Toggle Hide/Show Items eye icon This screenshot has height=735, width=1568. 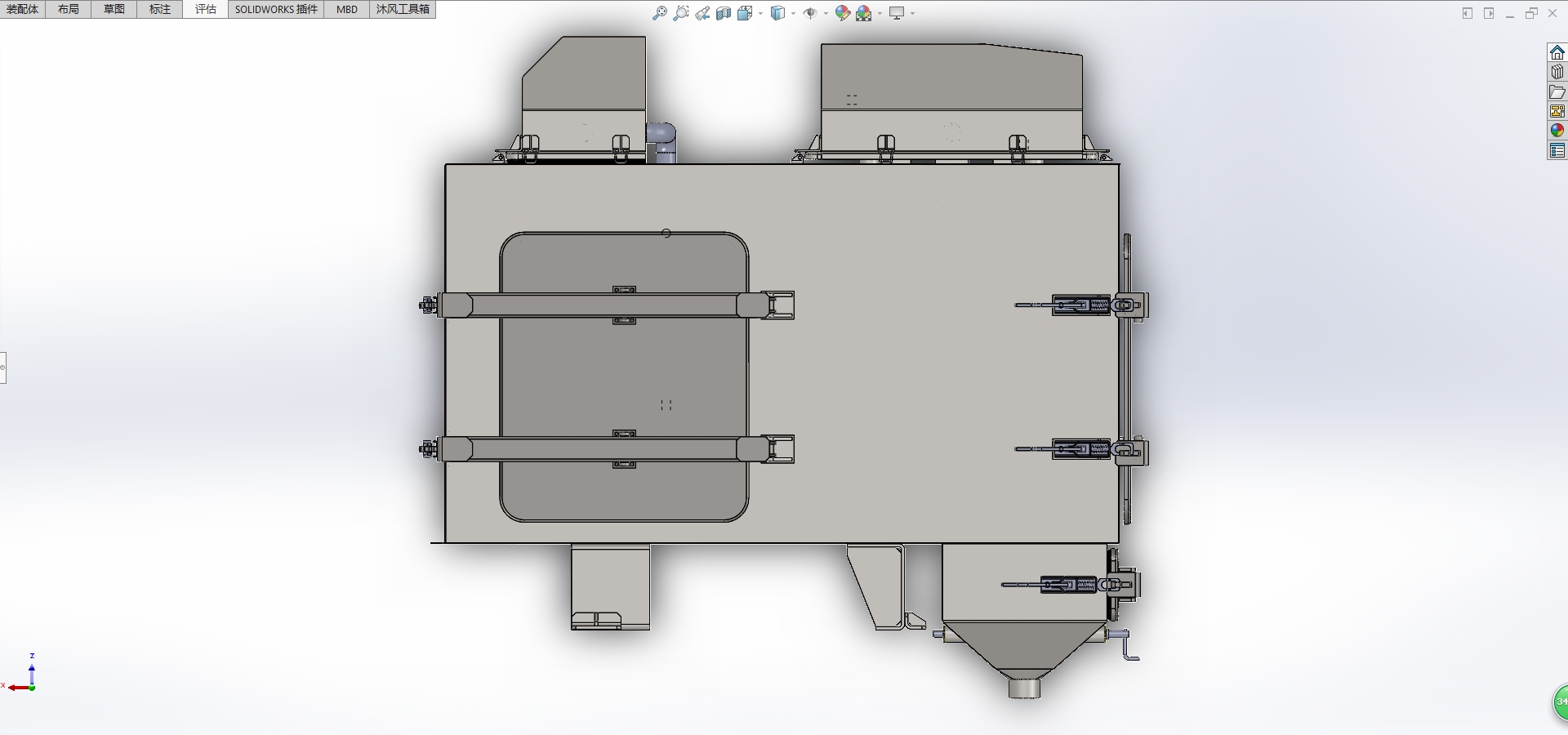click(x=810, y=13)
